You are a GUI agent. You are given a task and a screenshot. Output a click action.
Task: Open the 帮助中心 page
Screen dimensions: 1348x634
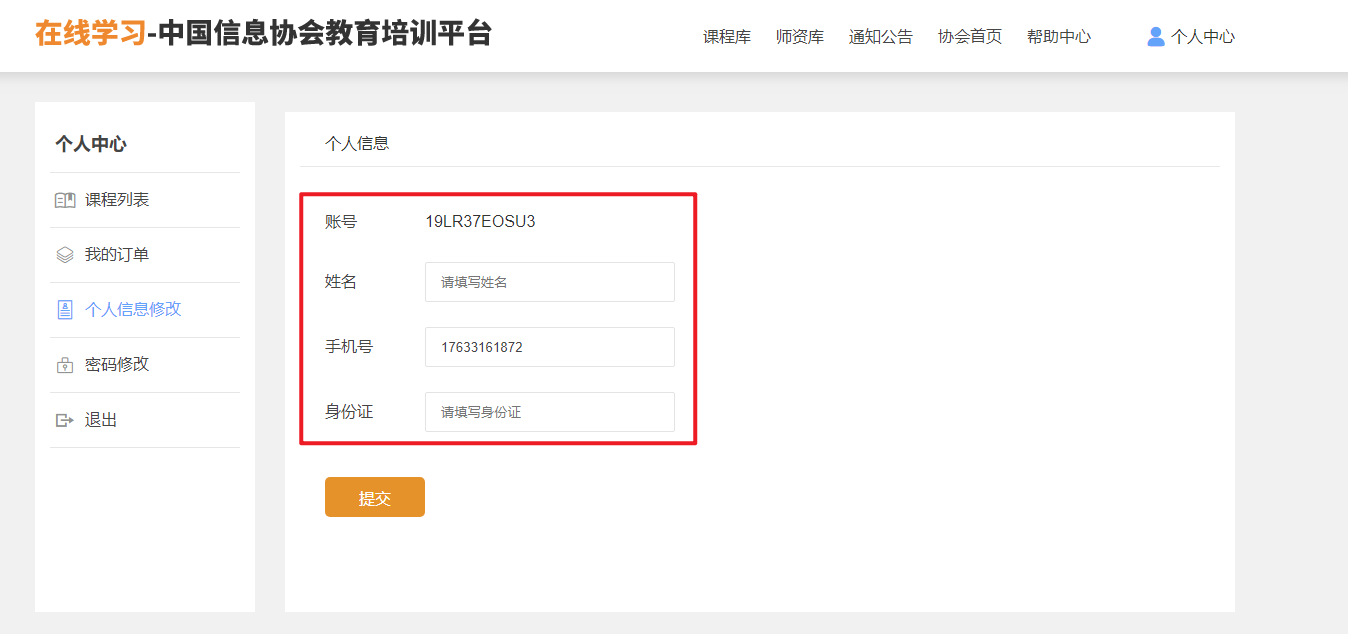click(x=1059, y=37)
